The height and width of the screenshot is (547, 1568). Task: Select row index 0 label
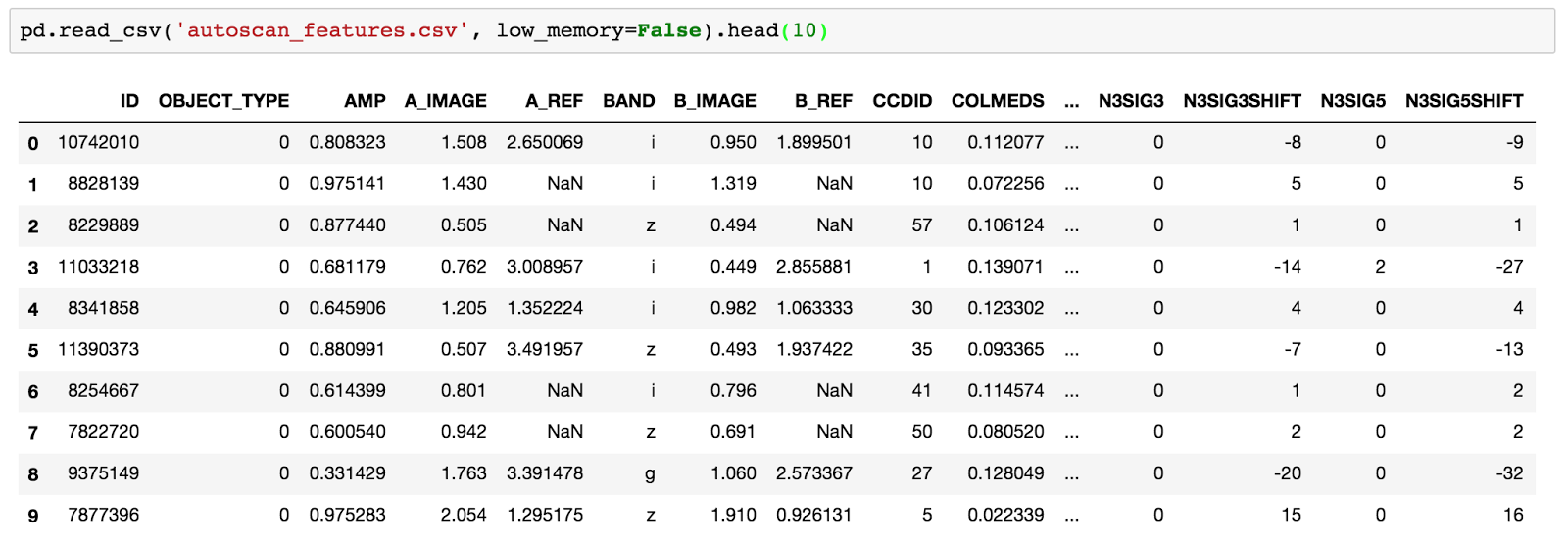pos(33,143)
